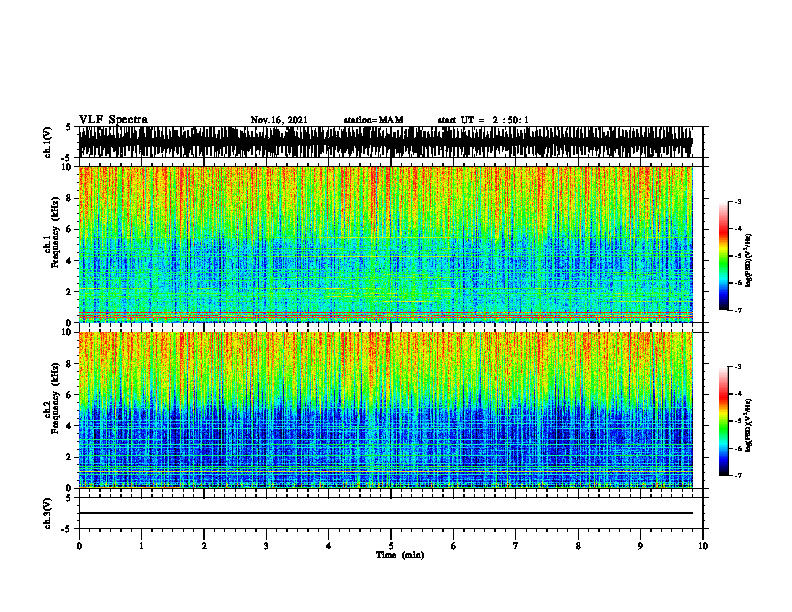Click time axis tick label "5"
The width and height of the screenshot is (792, 612).
pos(391,546)
